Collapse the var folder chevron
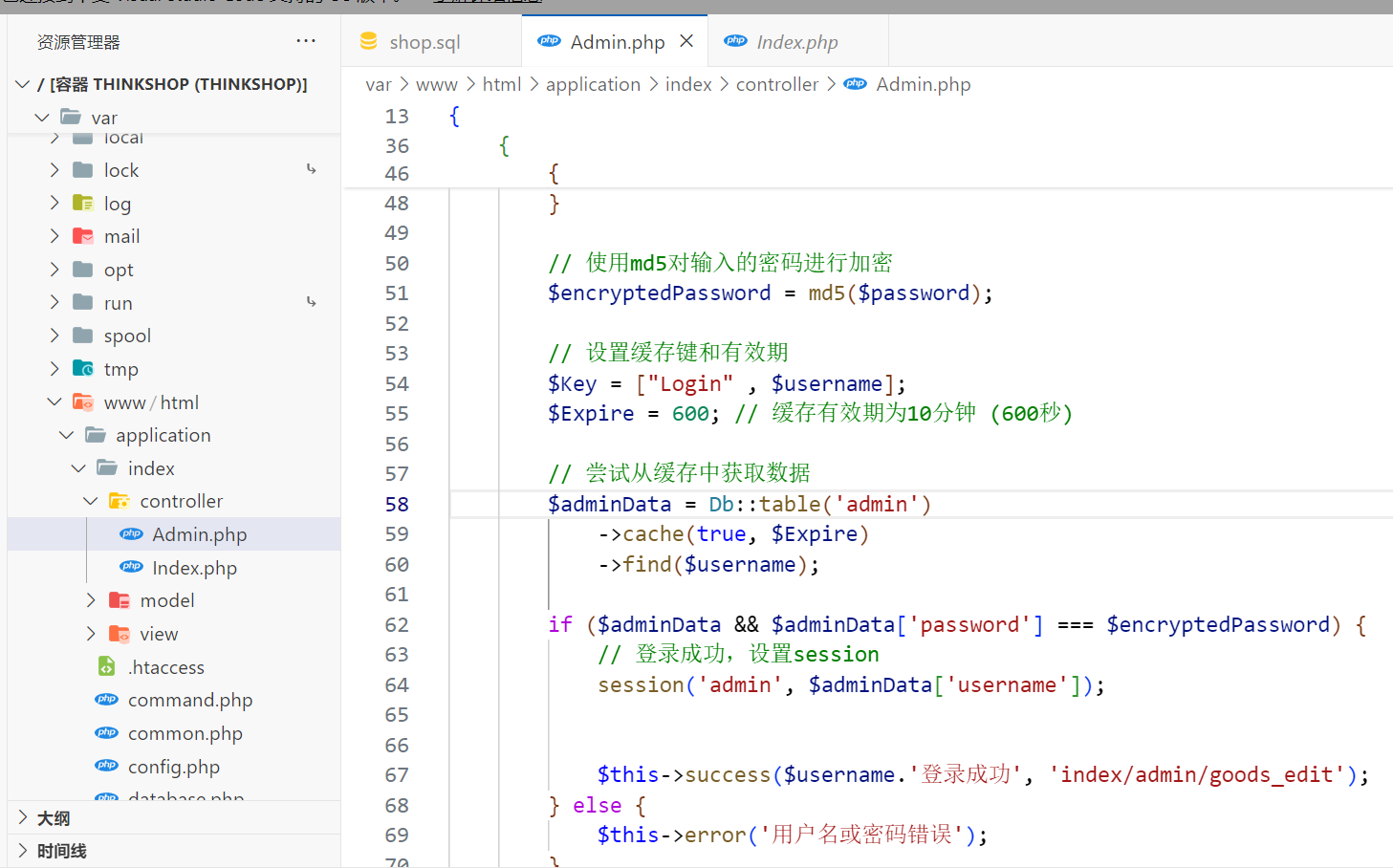 click(42, 118)
